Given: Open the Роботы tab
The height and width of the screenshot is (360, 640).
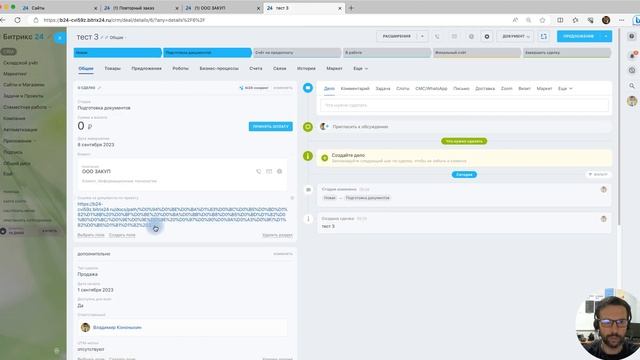Looking at the screenshot, I should coord(180,69).
